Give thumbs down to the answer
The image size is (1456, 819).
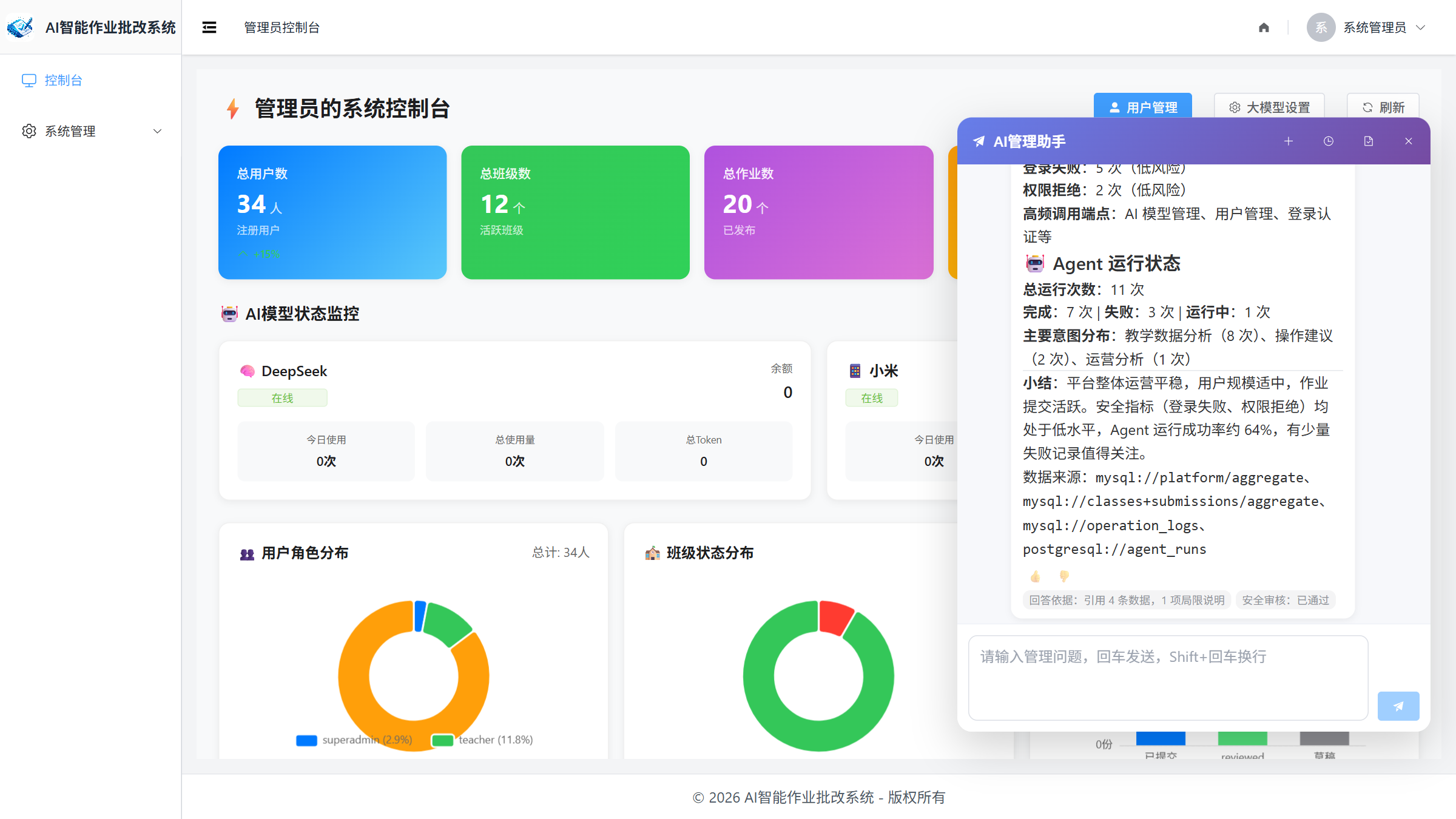click(1063, 576)
